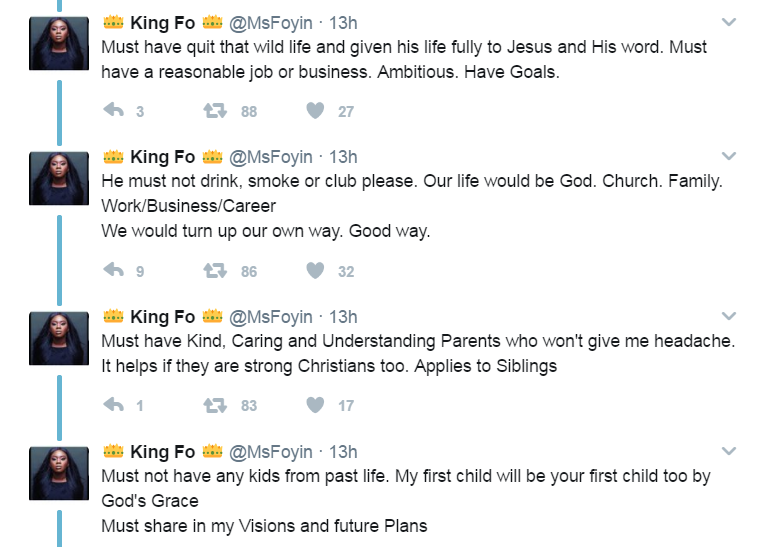
Task: Open the King Fo profile name on the first tweet
Action: click(x=162, y=23)
